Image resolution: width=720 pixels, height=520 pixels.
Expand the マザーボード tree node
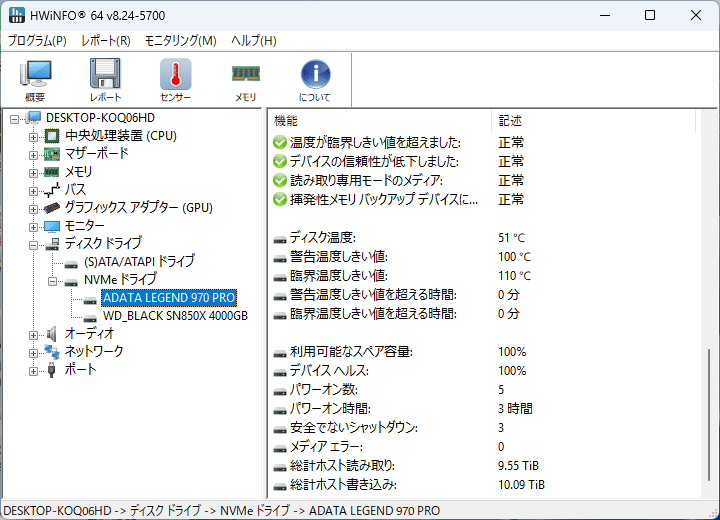[34, 154]
